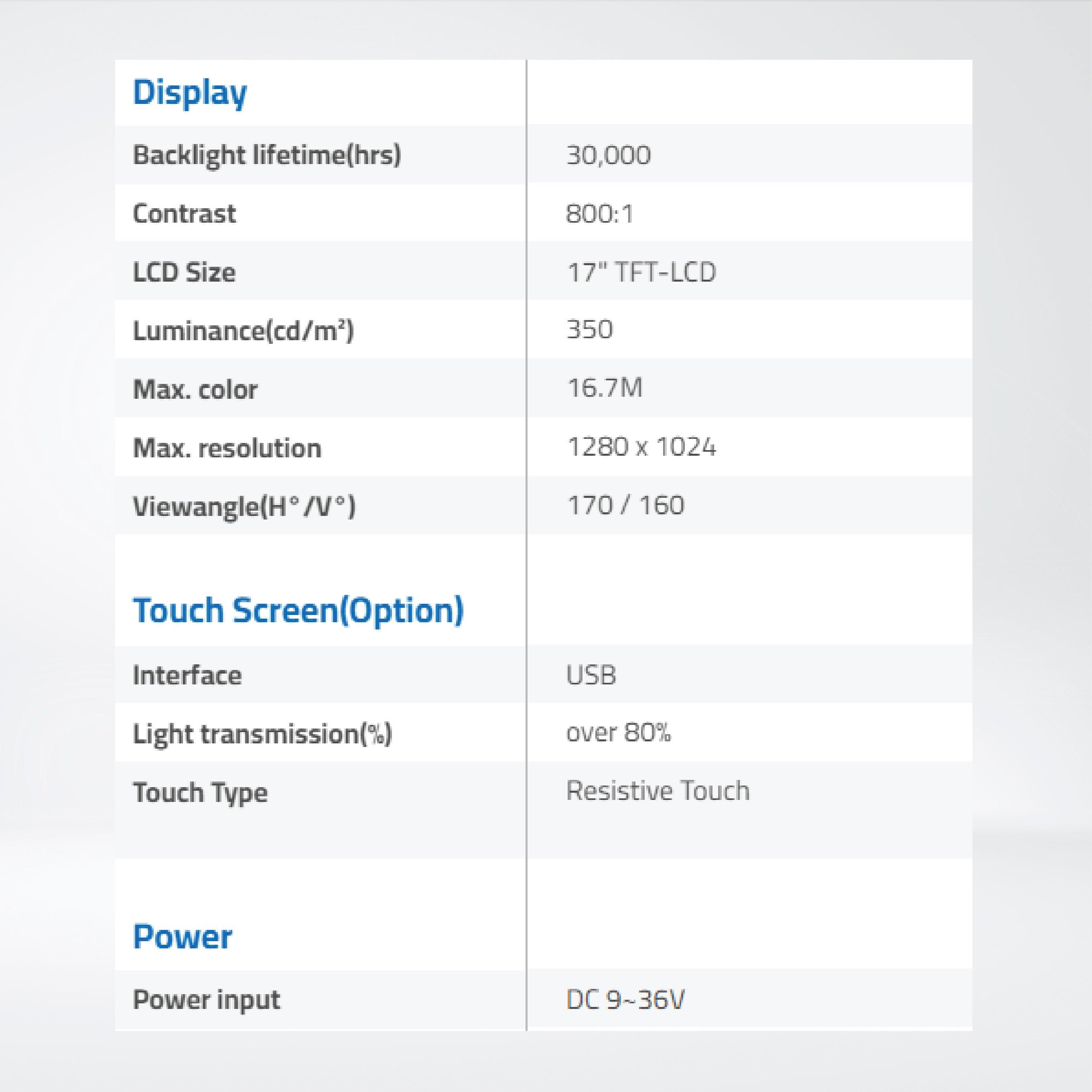The image size is (1092, 1092).
Task: Select the Luminance(cd/m²) label
Action: coord(243,331)
